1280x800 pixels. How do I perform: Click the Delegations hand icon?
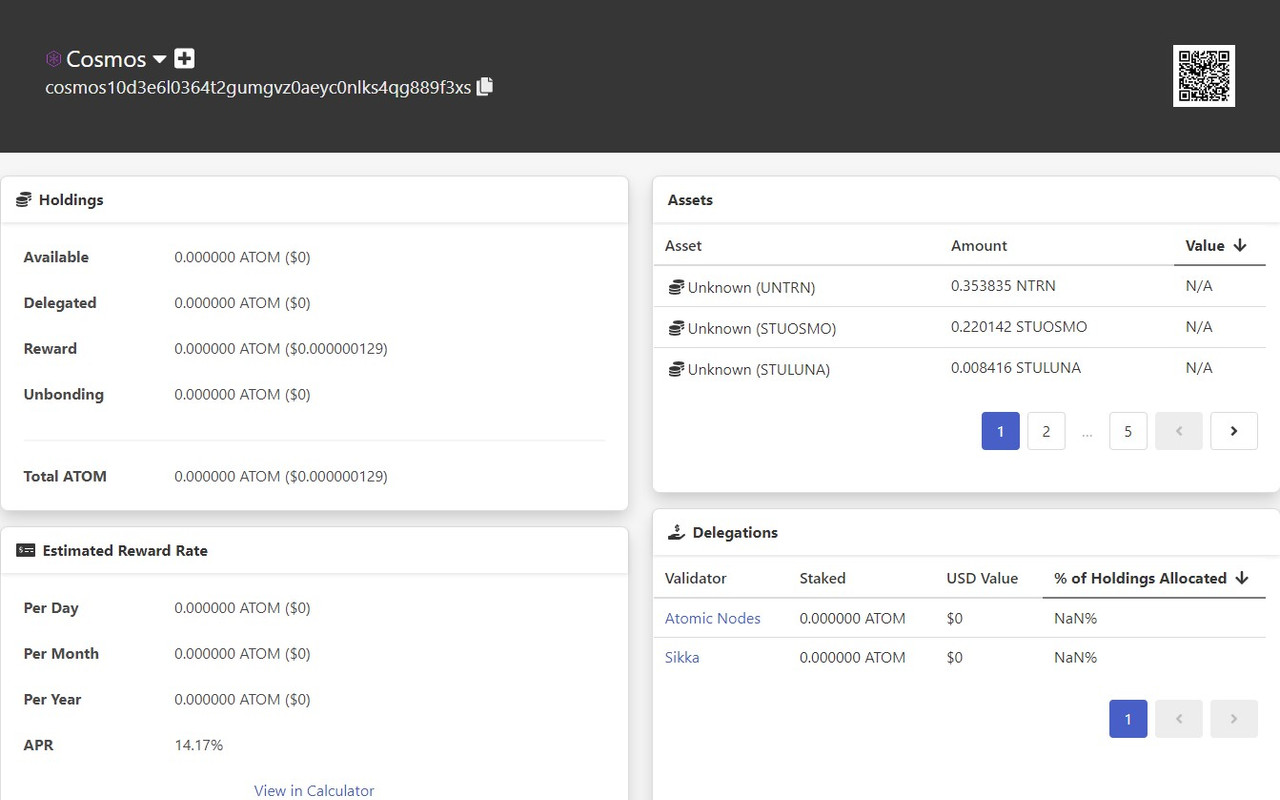point(677,533)
